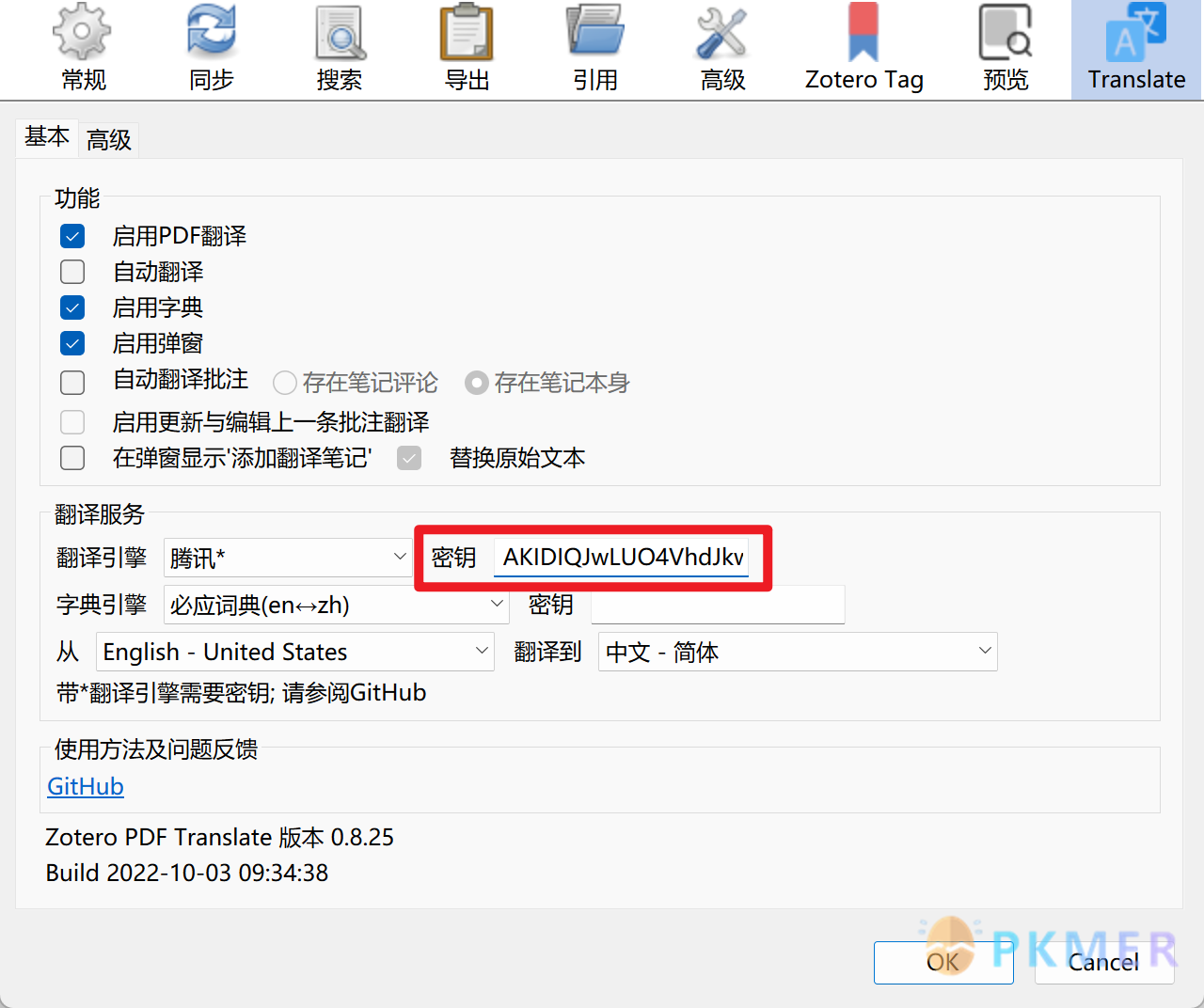Open the 引用 cite preferences pane
This screenshot has height=1008, width=1204.
[595, 49]
